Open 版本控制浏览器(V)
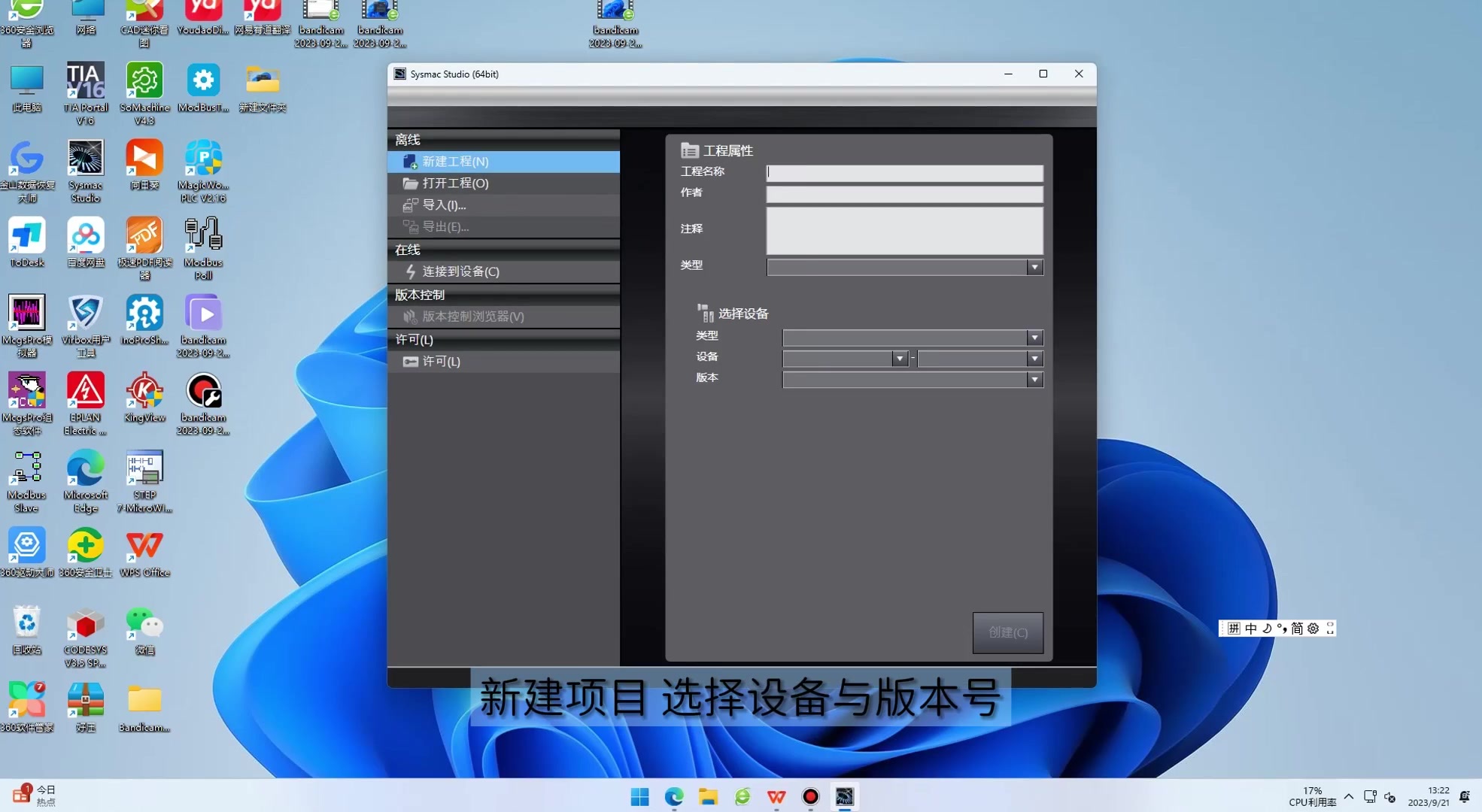 (503, 317)
